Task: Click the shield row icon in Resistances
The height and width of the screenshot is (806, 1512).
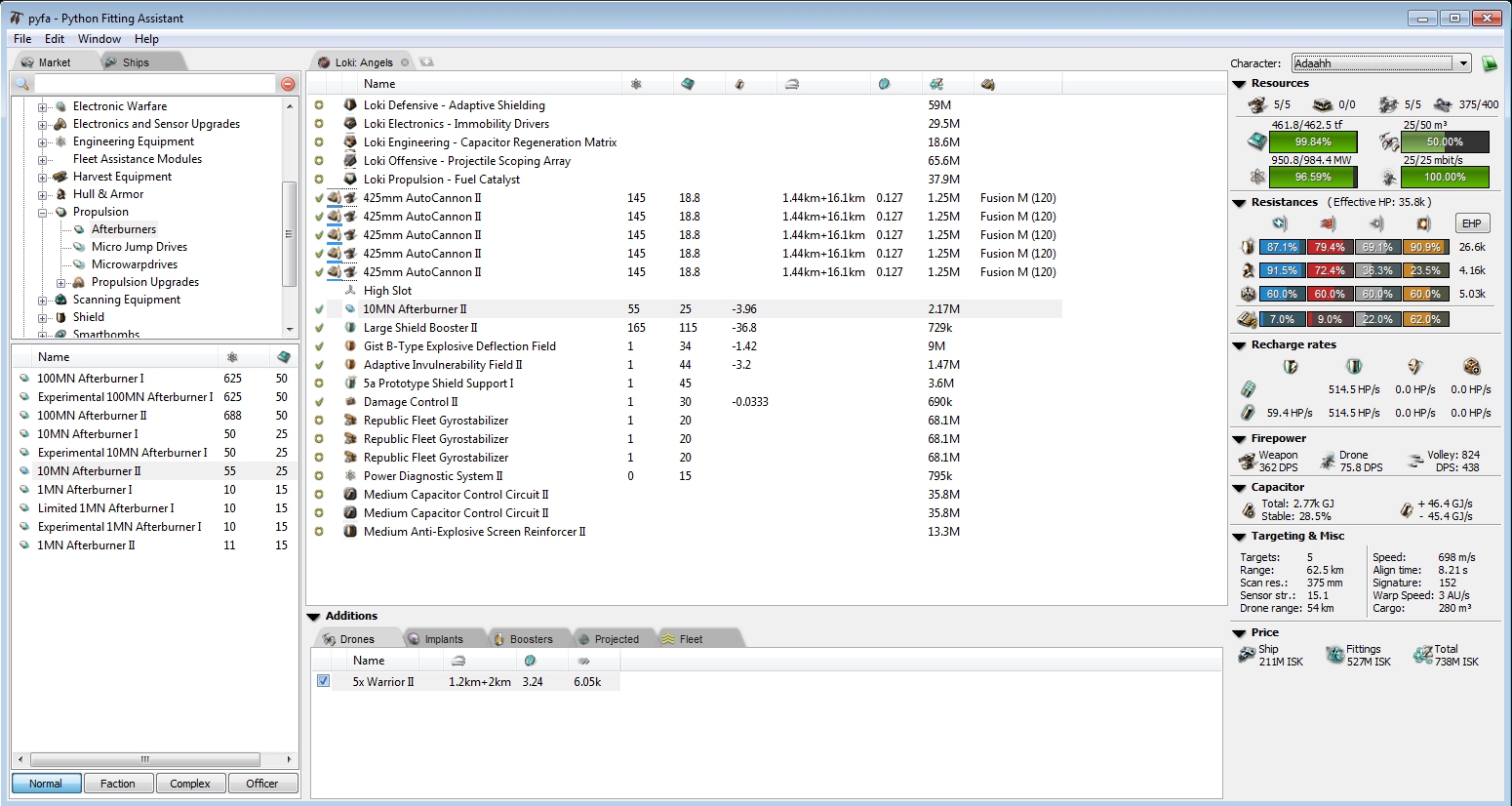Action: (x=1248, y=247)
